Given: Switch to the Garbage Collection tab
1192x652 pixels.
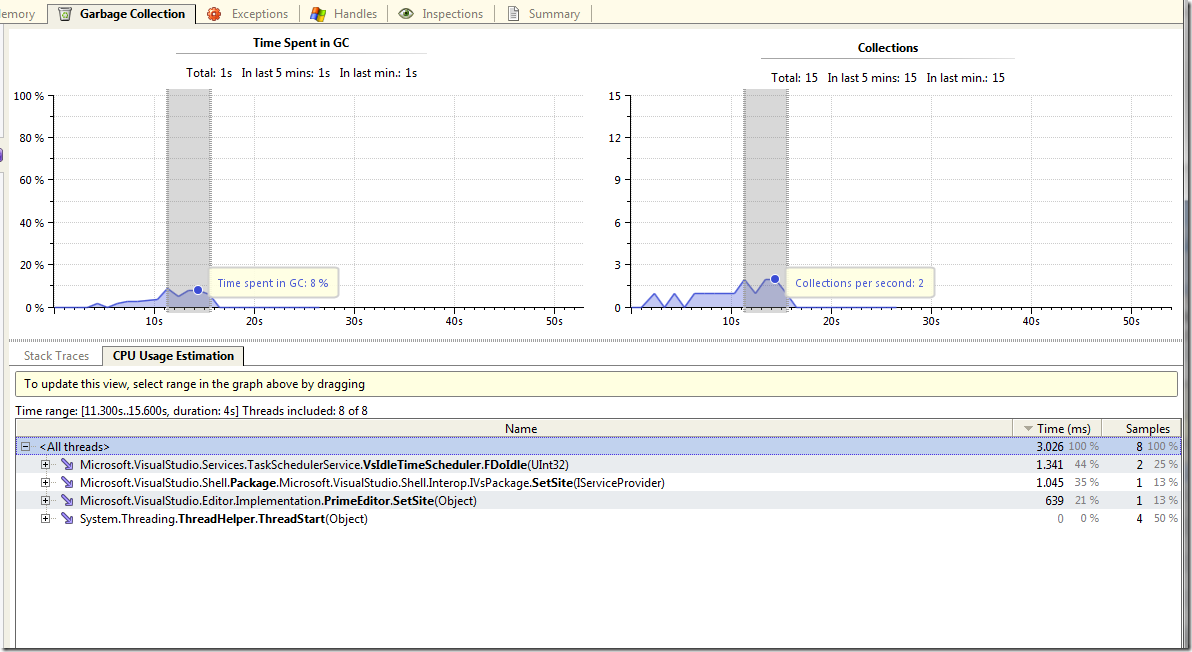Looking at the screenshot, I should coord(122,14).
